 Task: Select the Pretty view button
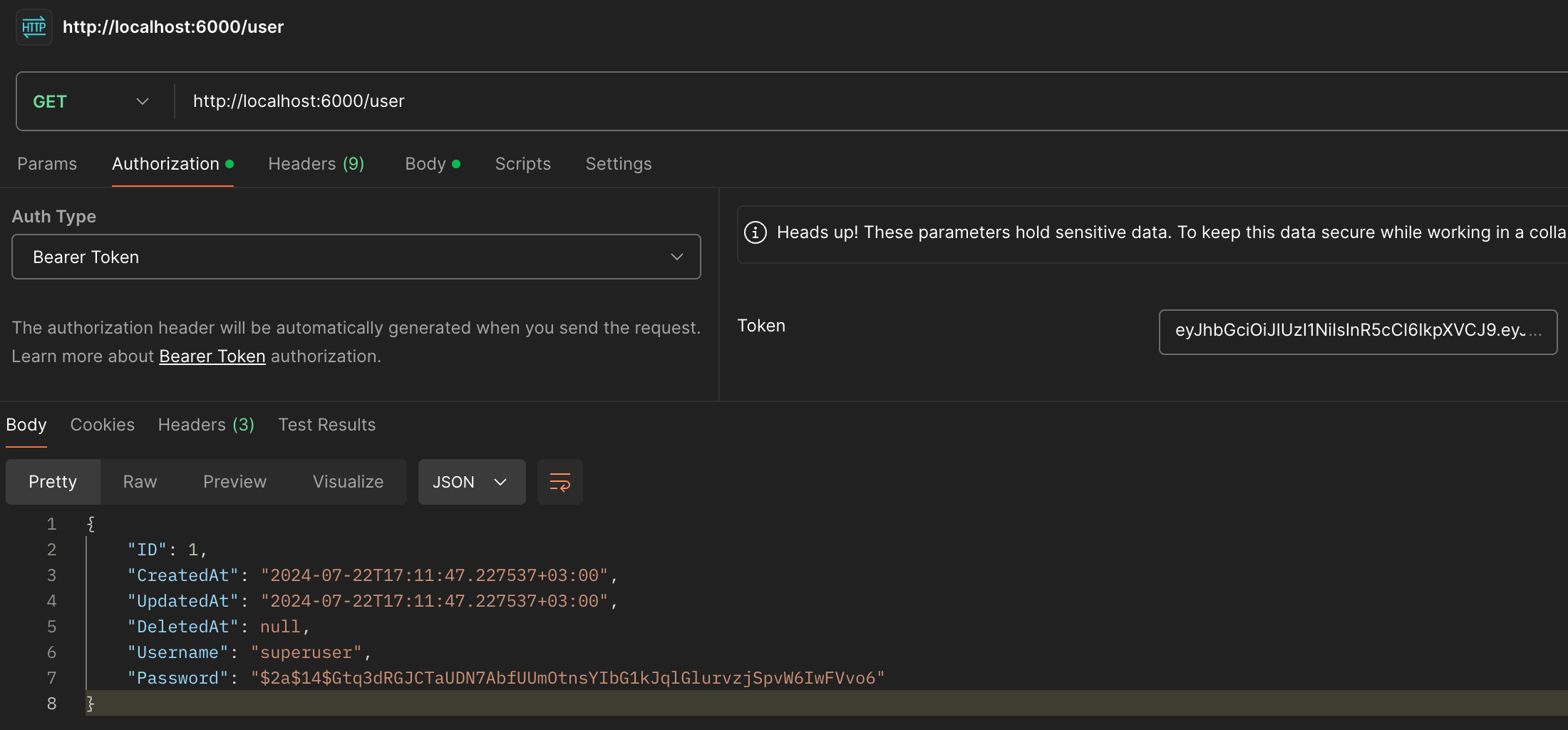(x=53, y=482)
